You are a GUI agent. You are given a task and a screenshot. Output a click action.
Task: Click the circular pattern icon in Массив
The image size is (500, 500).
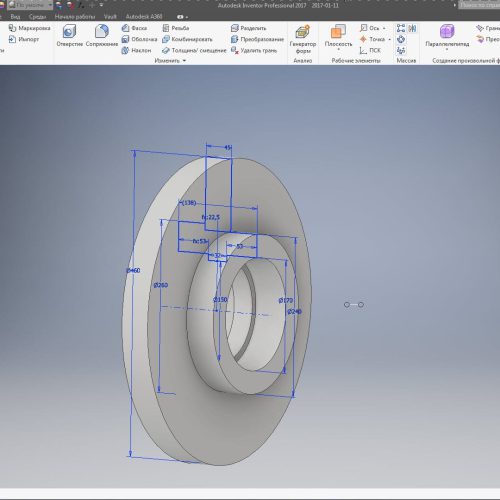coord(401,39)
